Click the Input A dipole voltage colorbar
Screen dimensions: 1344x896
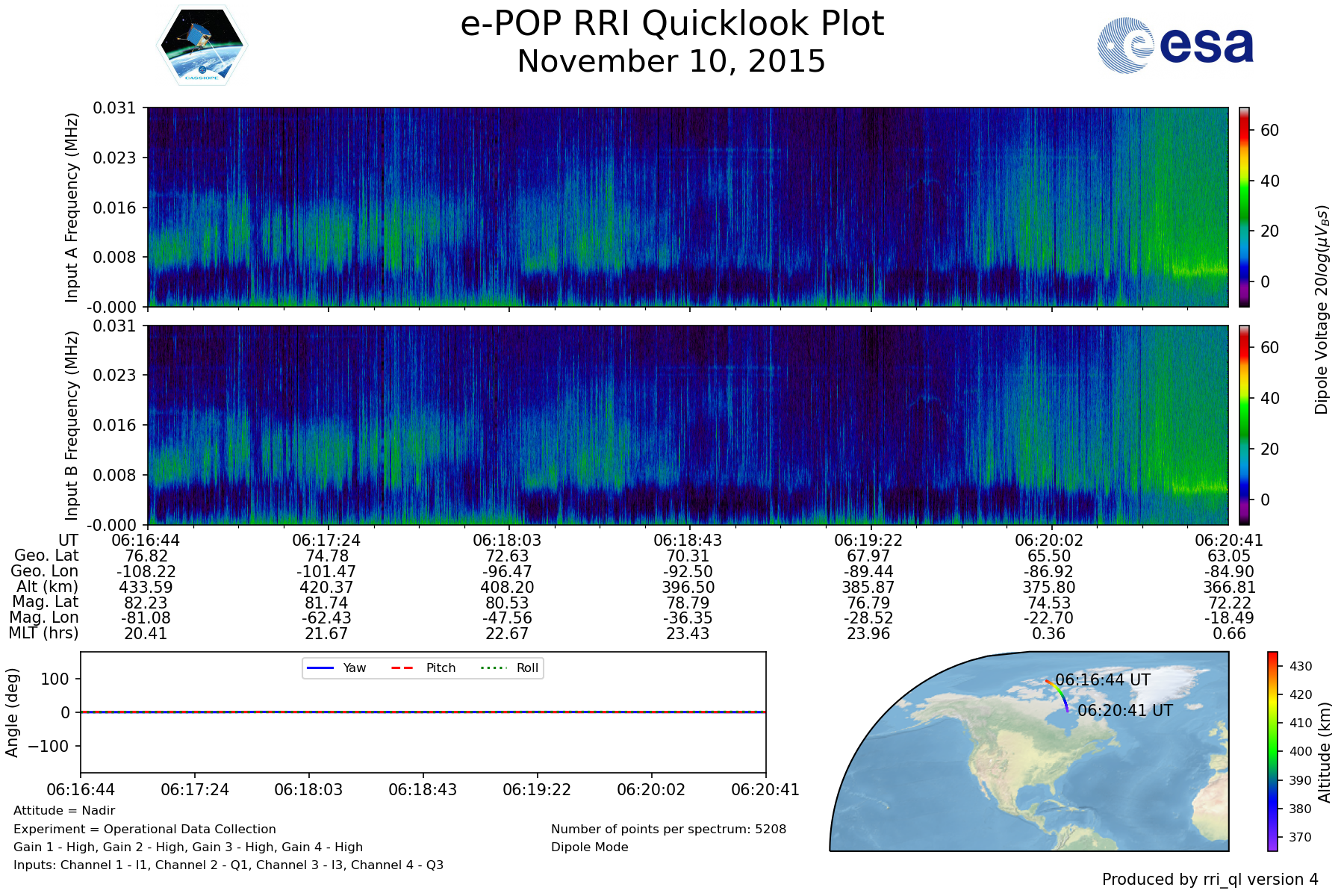(1244, 207)
